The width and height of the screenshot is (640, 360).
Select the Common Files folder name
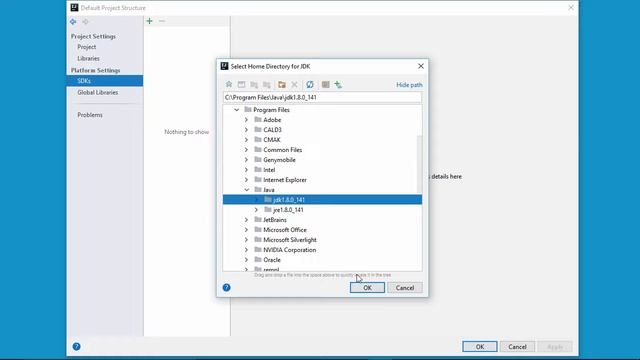coord(282,150)
